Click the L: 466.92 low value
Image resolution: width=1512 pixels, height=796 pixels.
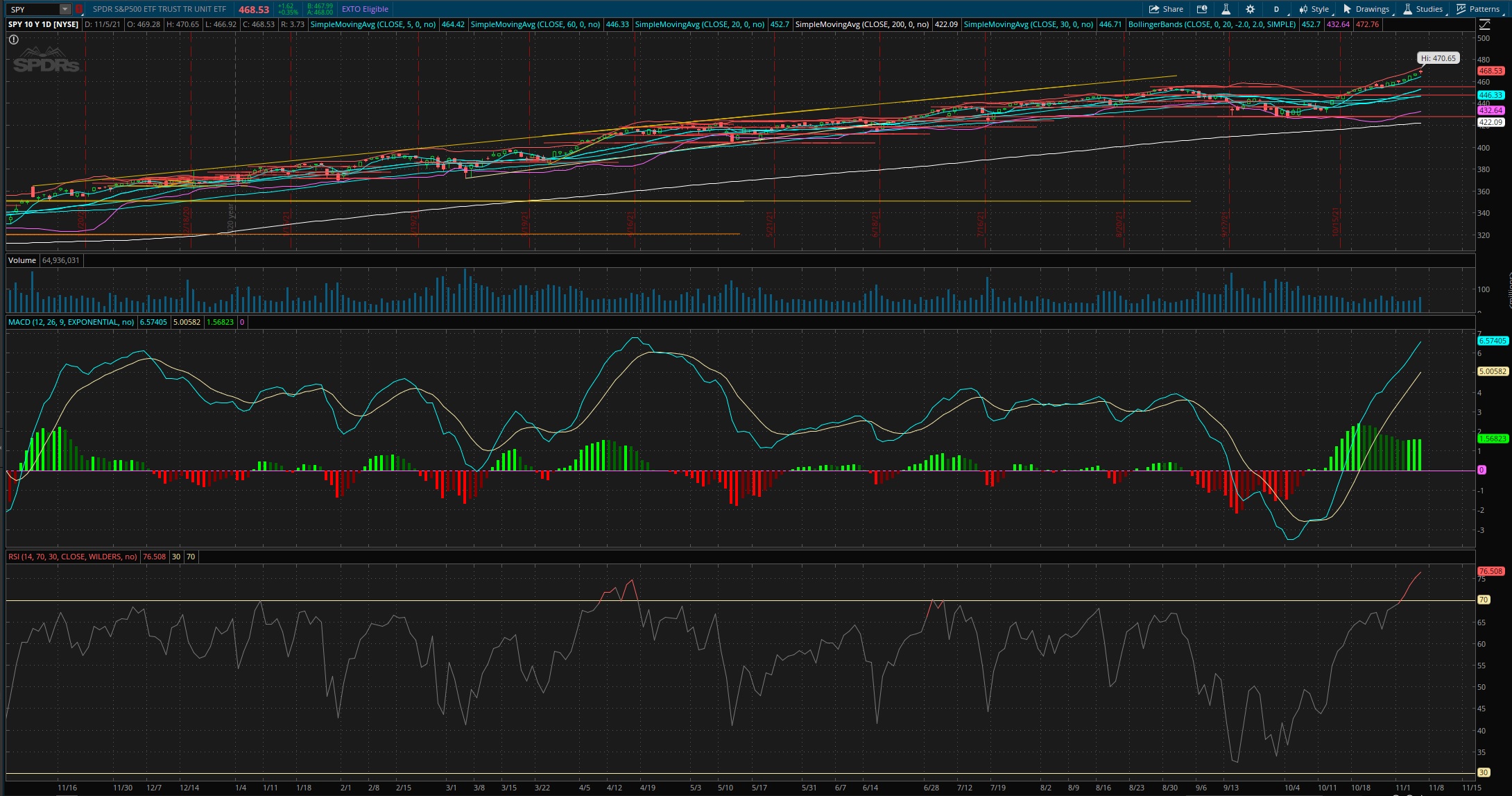click(221, 24)
